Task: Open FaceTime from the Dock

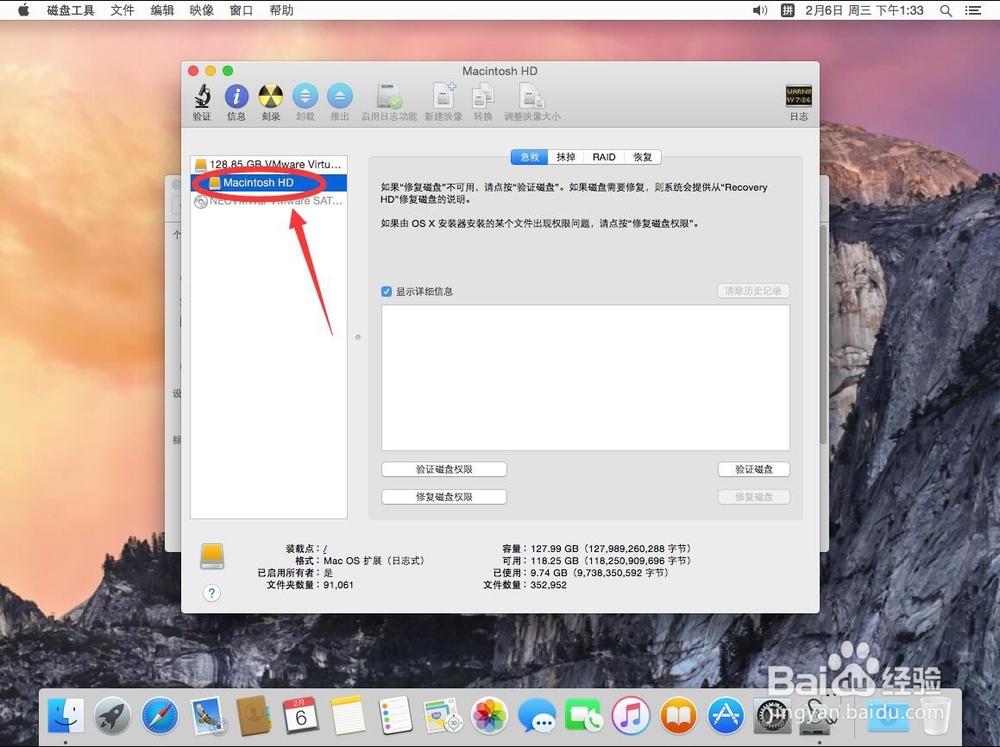Action: [584, 715]
